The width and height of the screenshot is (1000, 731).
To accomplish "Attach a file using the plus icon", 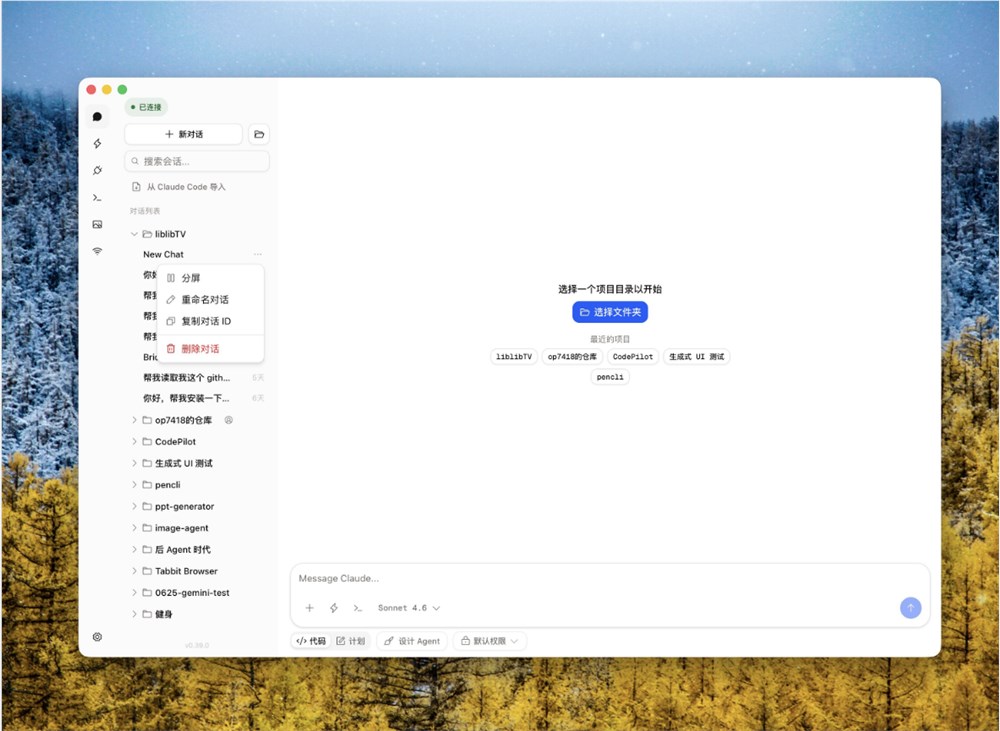I will (309, 608).
